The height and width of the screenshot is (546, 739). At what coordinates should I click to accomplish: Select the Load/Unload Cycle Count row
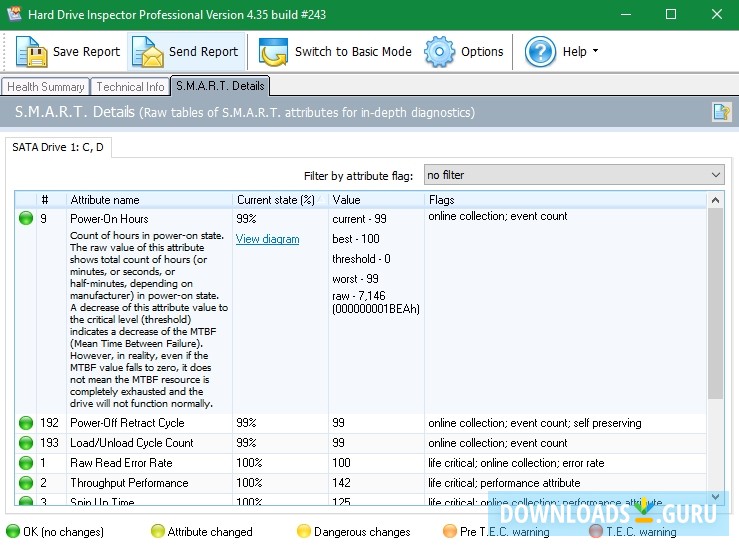[131, 443]
